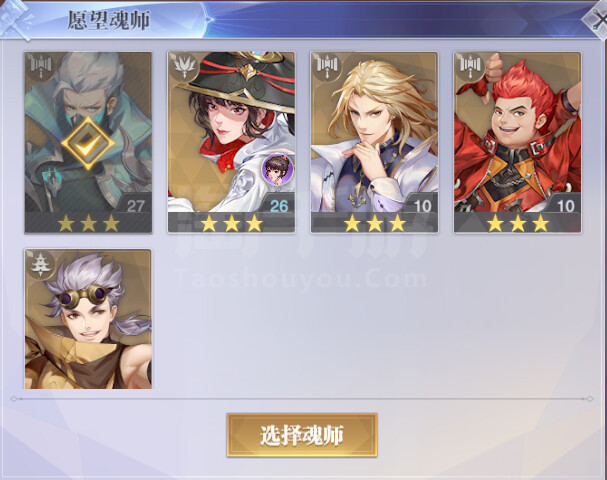Screen dimensions: 607x480
Task: Click the three stars under red-haired card
Action: tap(518, 223)
